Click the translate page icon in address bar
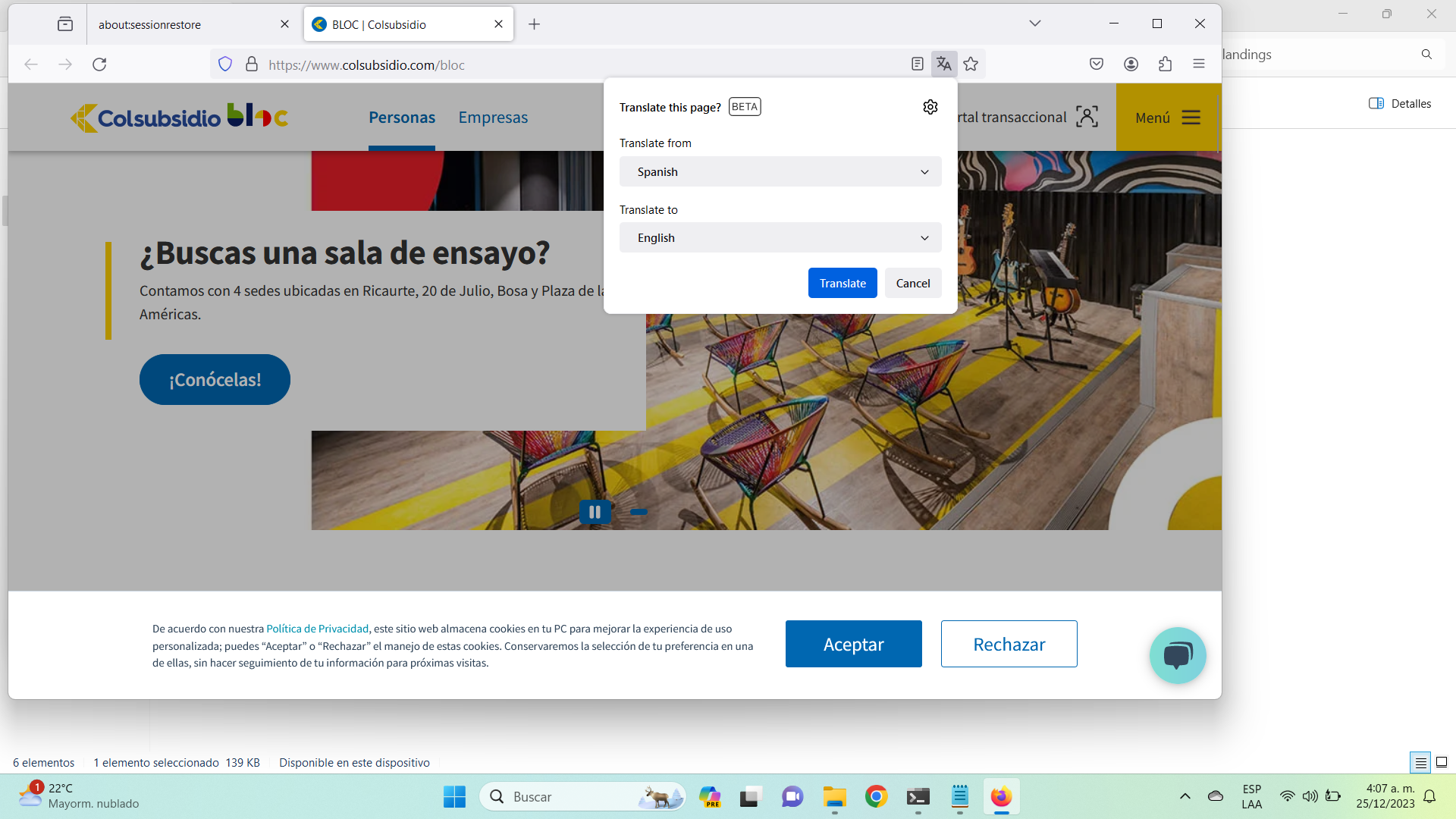 click(943, 64)
